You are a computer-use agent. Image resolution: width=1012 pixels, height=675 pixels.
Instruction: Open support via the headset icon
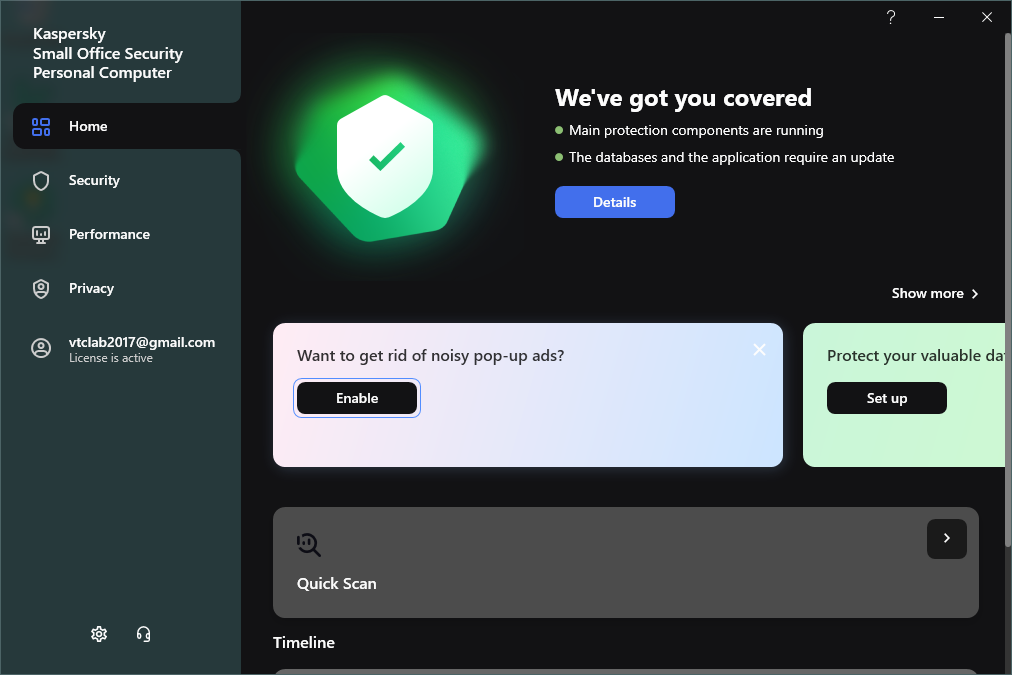143,634
